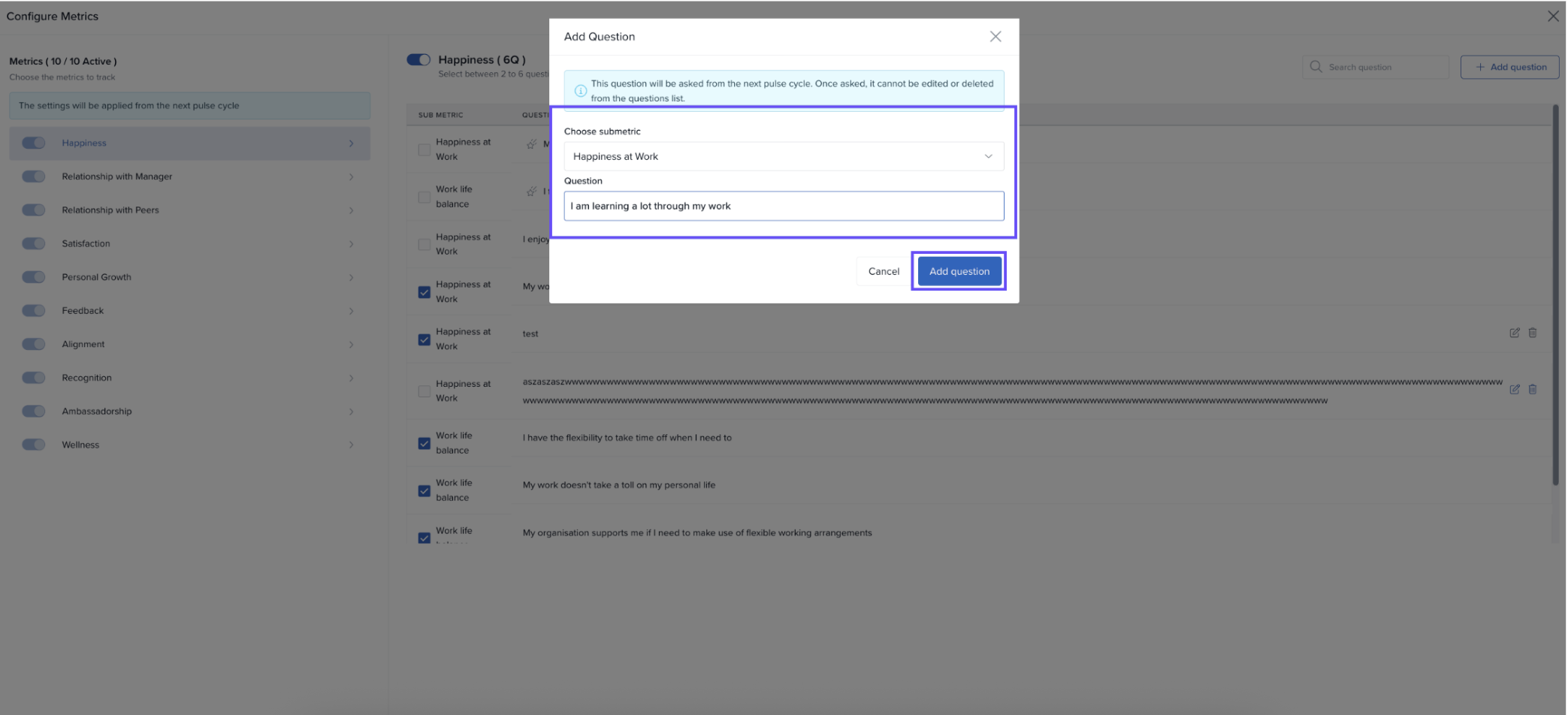Open the Choose submetric dropdown
Image resolution: width=1568 pixels, height=715 pixels.
[x=783, y=156]
